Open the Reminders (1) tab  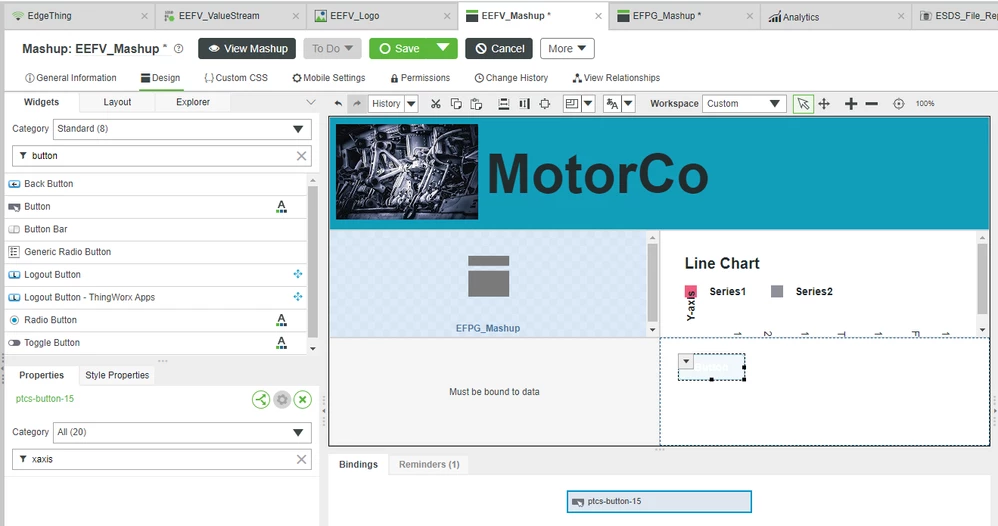(x=429, y=464)
